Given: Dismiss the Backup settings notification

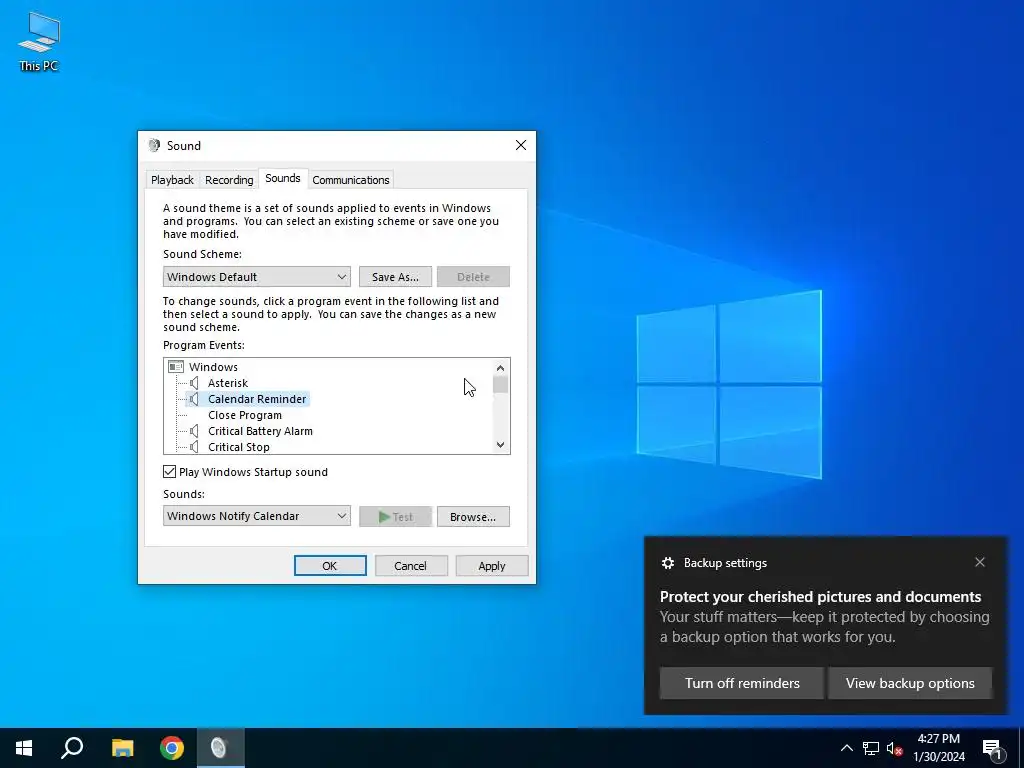Looking at the screenshot, I should pyautogui.click(x=980, y=562).
